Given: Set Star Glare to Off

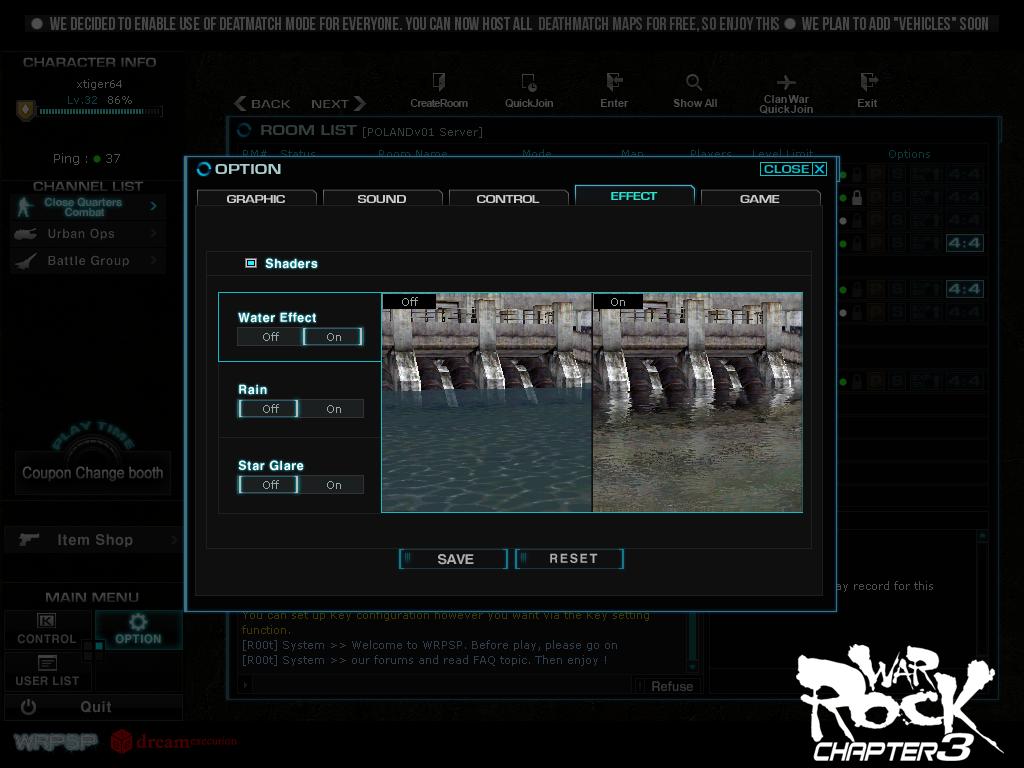Looking at the screenshot, I should (x=268, y=485).
